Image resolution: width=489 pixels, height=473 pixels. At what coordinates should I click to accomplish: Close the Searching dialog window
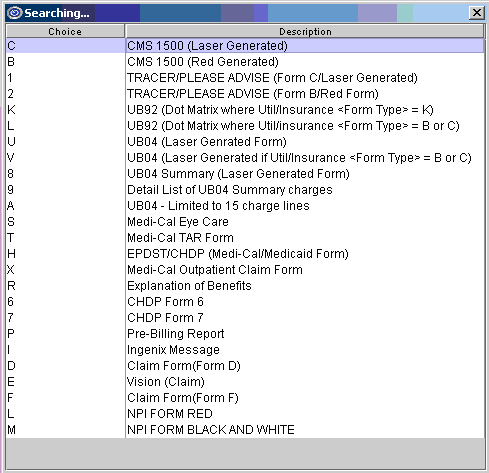(x=476, y=13)
